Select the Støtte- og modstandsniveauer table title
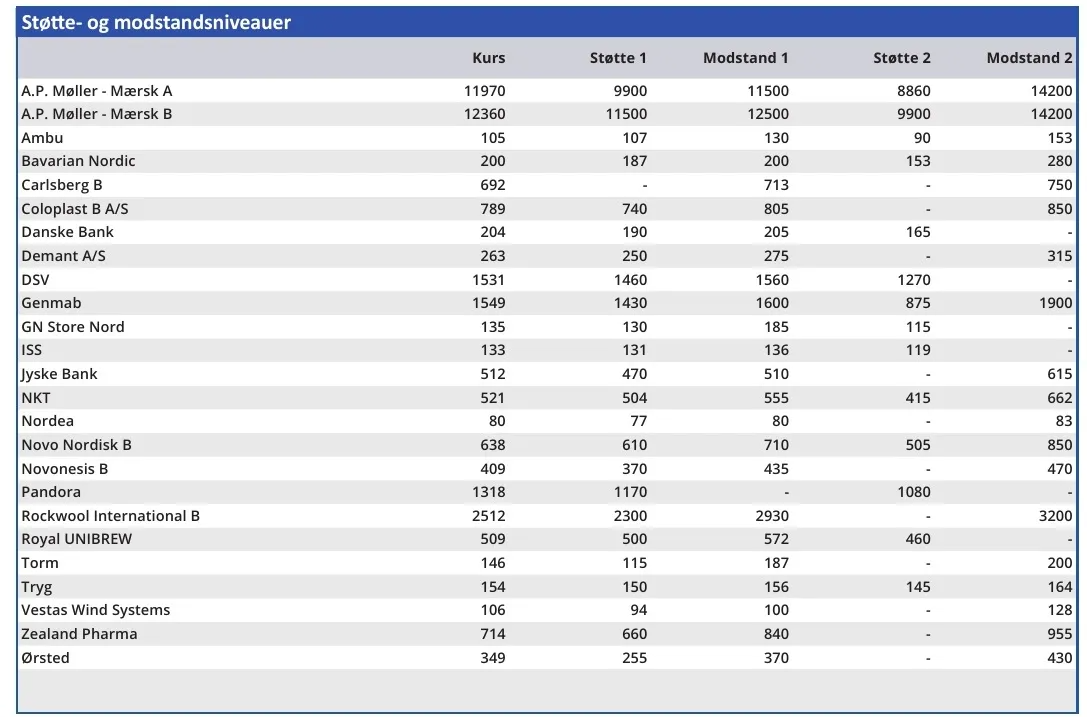 pyautogui.click(x=157, y=22)
